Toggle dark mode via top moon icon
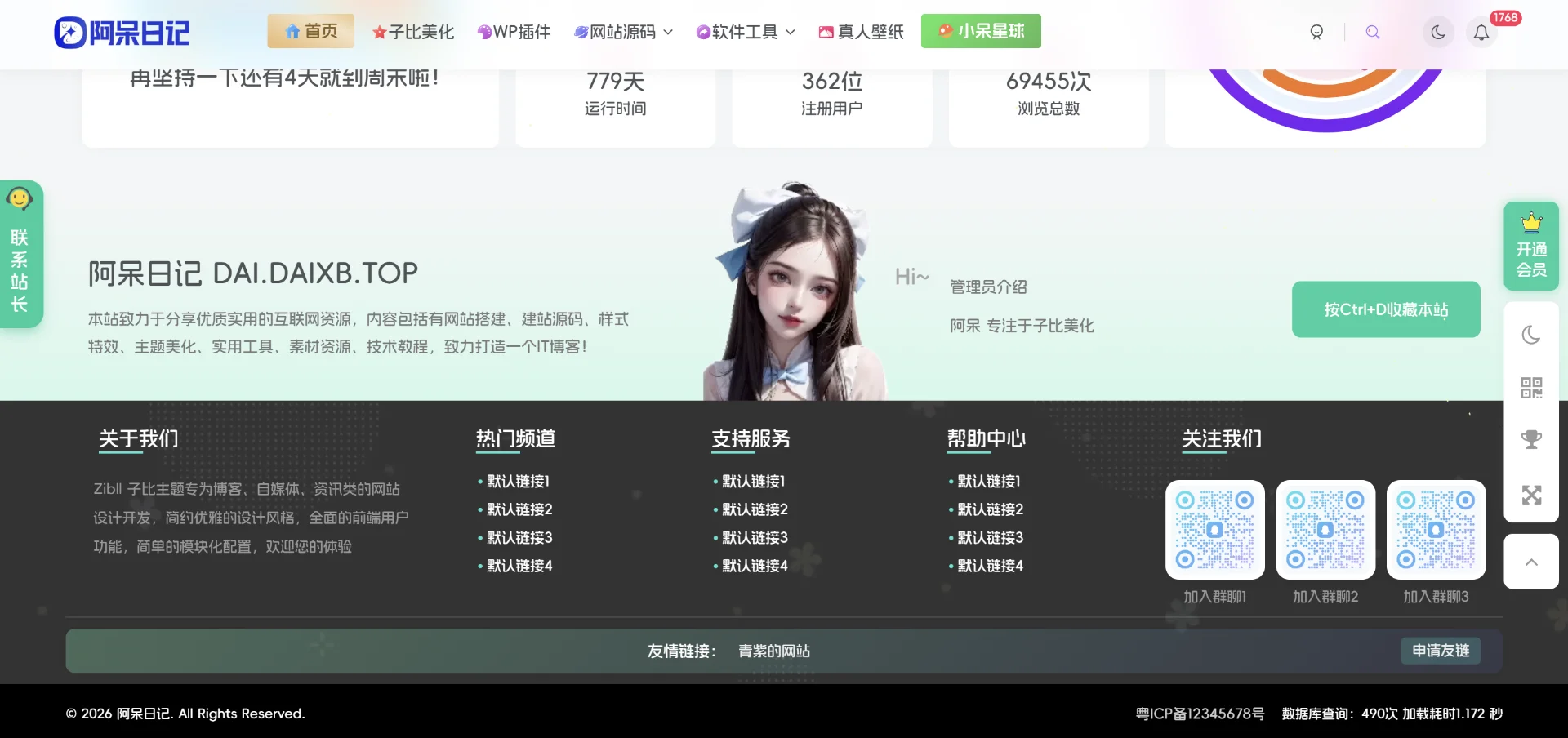Image resolution: width=1568 pixels, height=738 pixels. [x=1438, y=32]
